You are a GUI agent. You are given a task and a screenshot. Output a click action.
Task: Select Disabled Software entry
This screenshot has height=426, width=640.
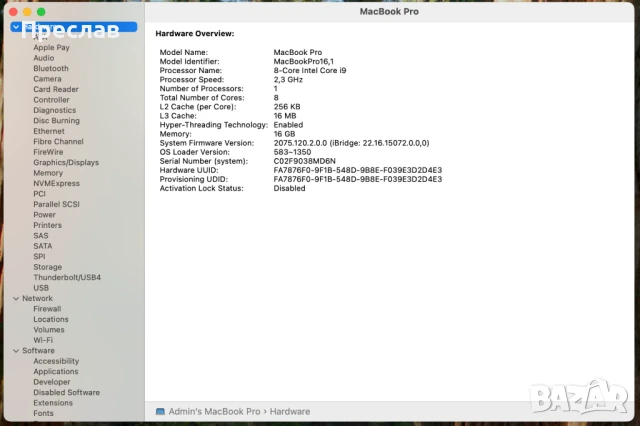point(67,393)
